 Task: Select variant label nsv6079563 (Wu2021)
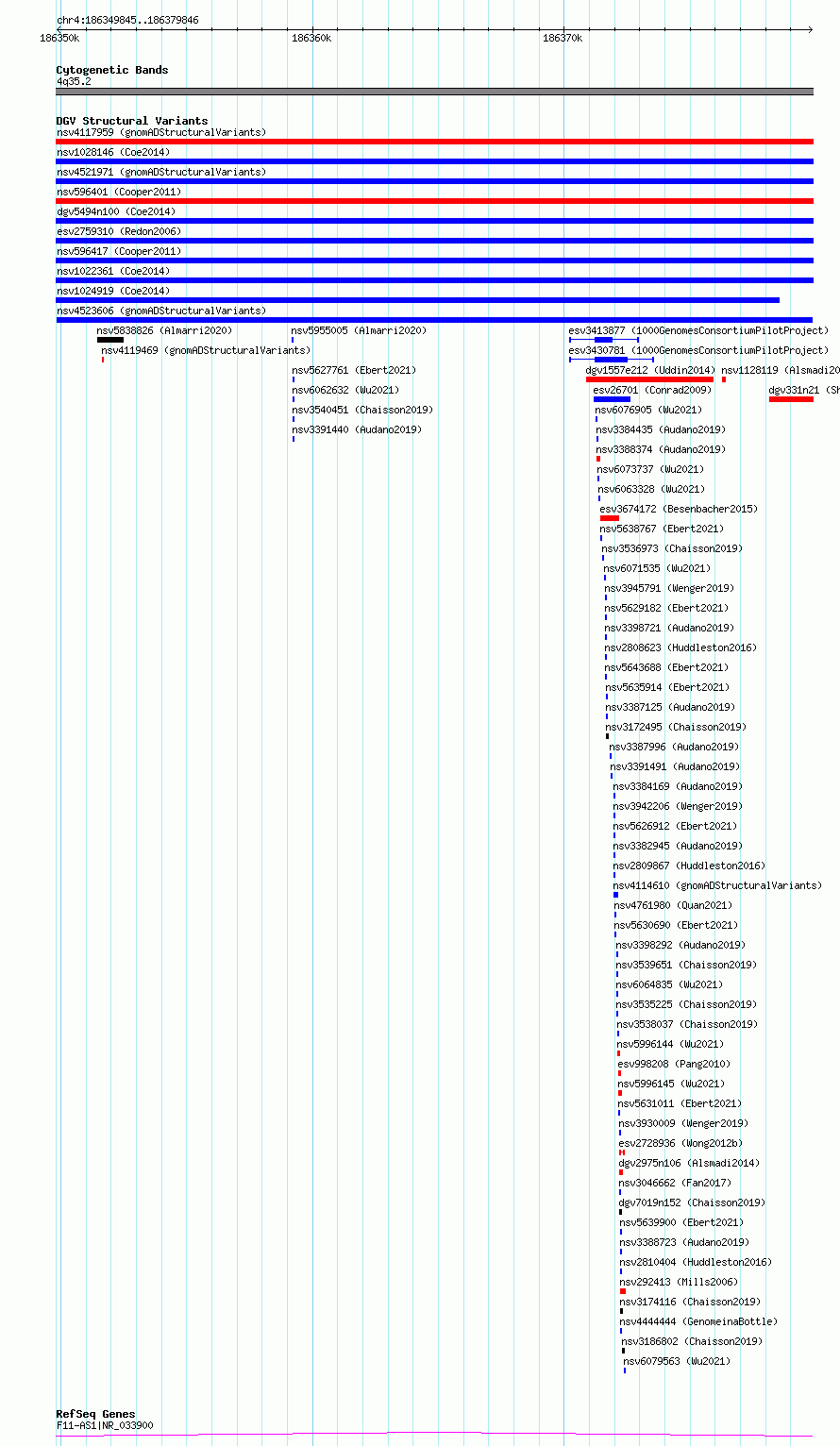677,1361
